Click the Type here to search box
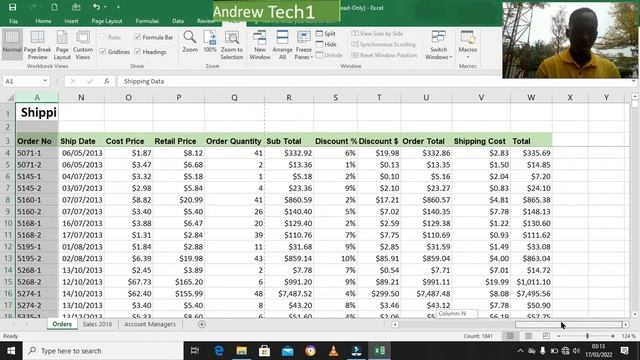The width and height of the screenshot is (640, 360). tap(103, 351)
